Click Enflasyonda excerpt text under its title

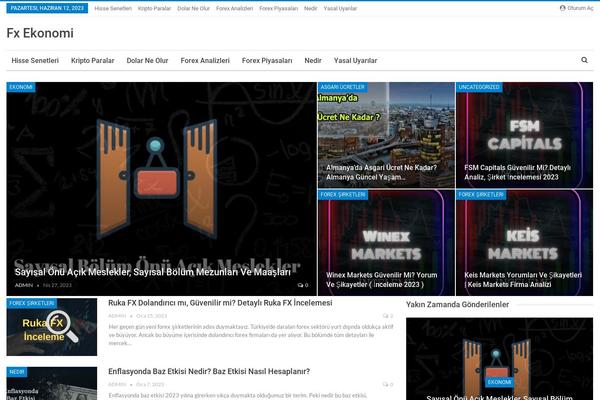[x=238, y=395]
